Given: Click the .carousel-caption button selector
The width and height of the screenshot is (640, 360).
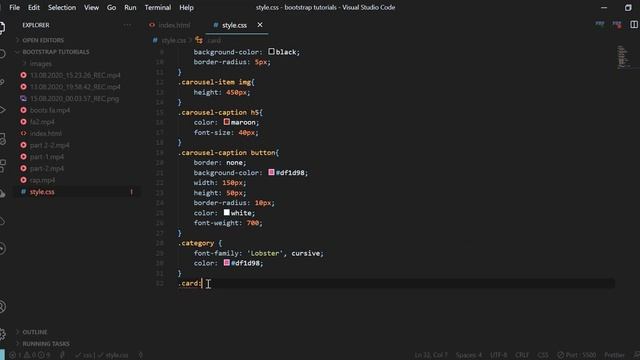Looking at the screenshot, I should coord(227,153).
